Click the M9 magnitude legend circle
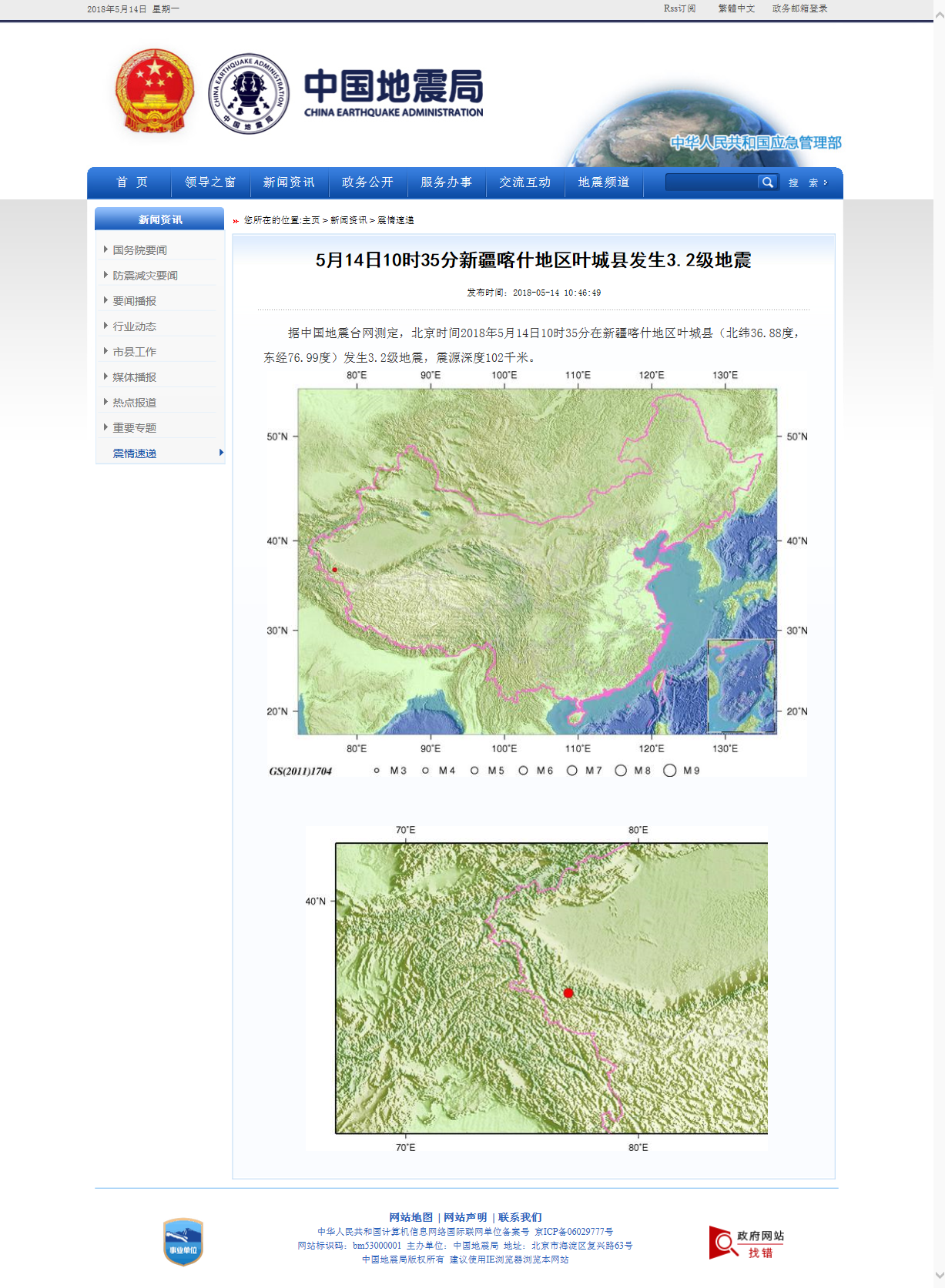The height and width of the screenshot is (1288, 945). [x=670, y=771]
